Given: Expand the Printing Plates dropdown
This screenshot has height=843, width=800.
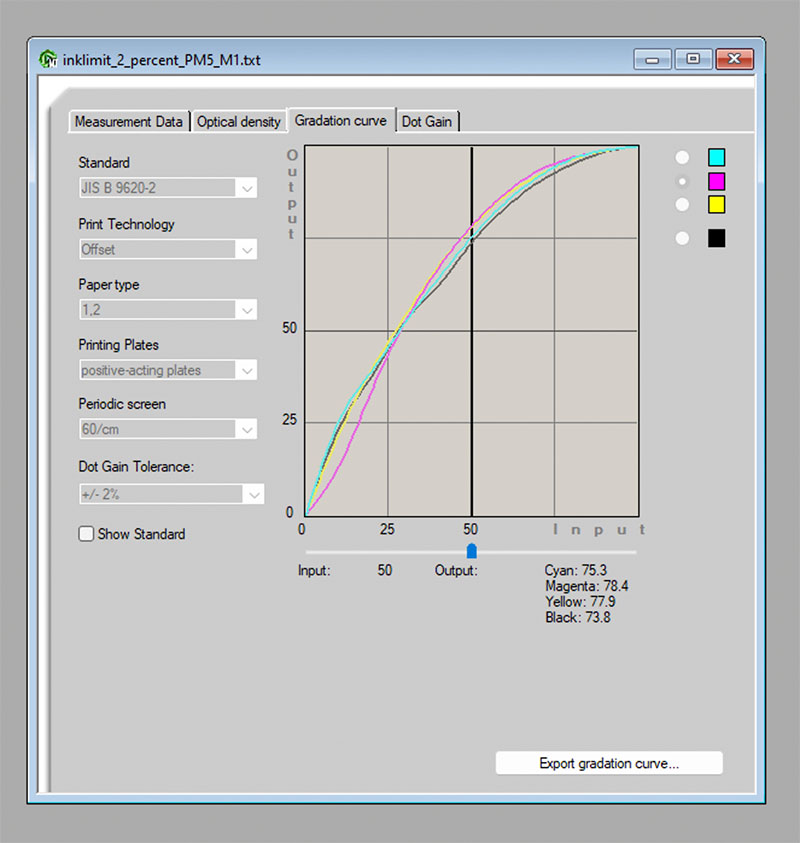Looking at the screenshot, I should pyautogui.click(x=247, y=370).
